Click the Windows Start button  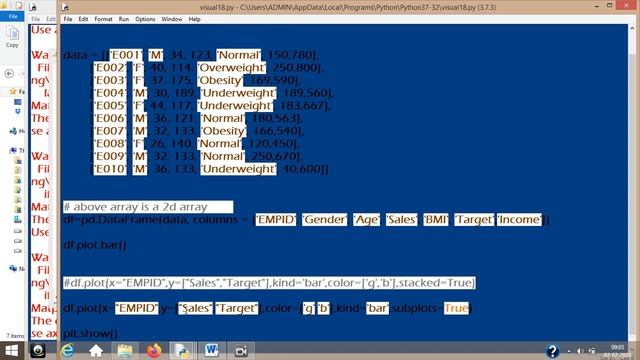[x=11, y=351]
